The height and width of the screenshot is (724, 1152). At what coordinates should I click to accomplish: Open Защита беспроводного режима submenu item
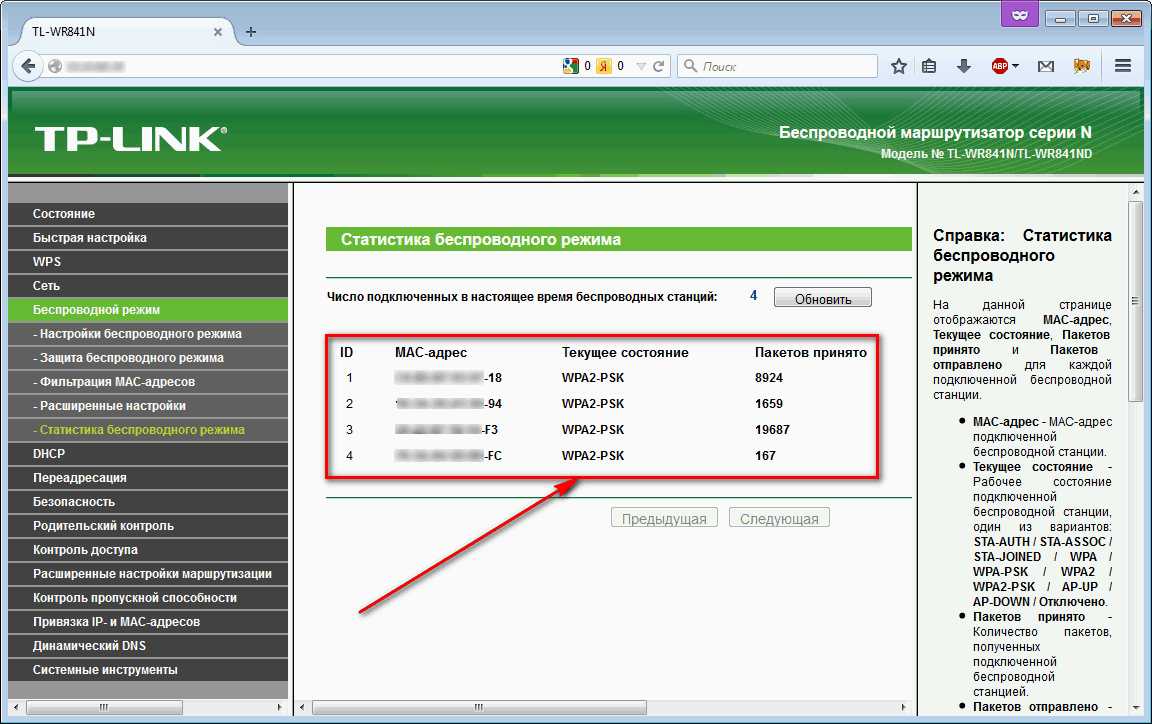point(128,358)
